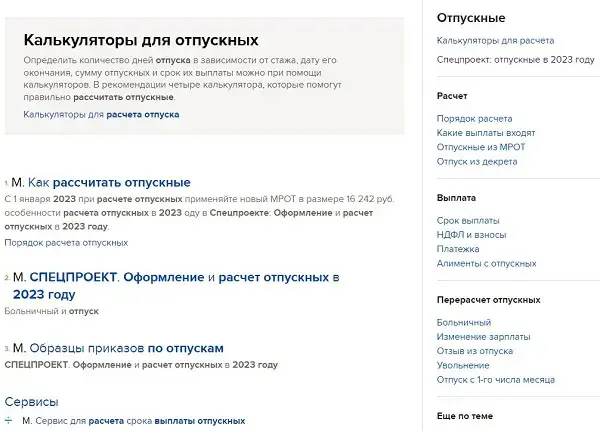The width and height of the screenshot is (600, 431).
Task: Open 'Отпуск из декрета' sidebar link
Action: pos(477,161)
